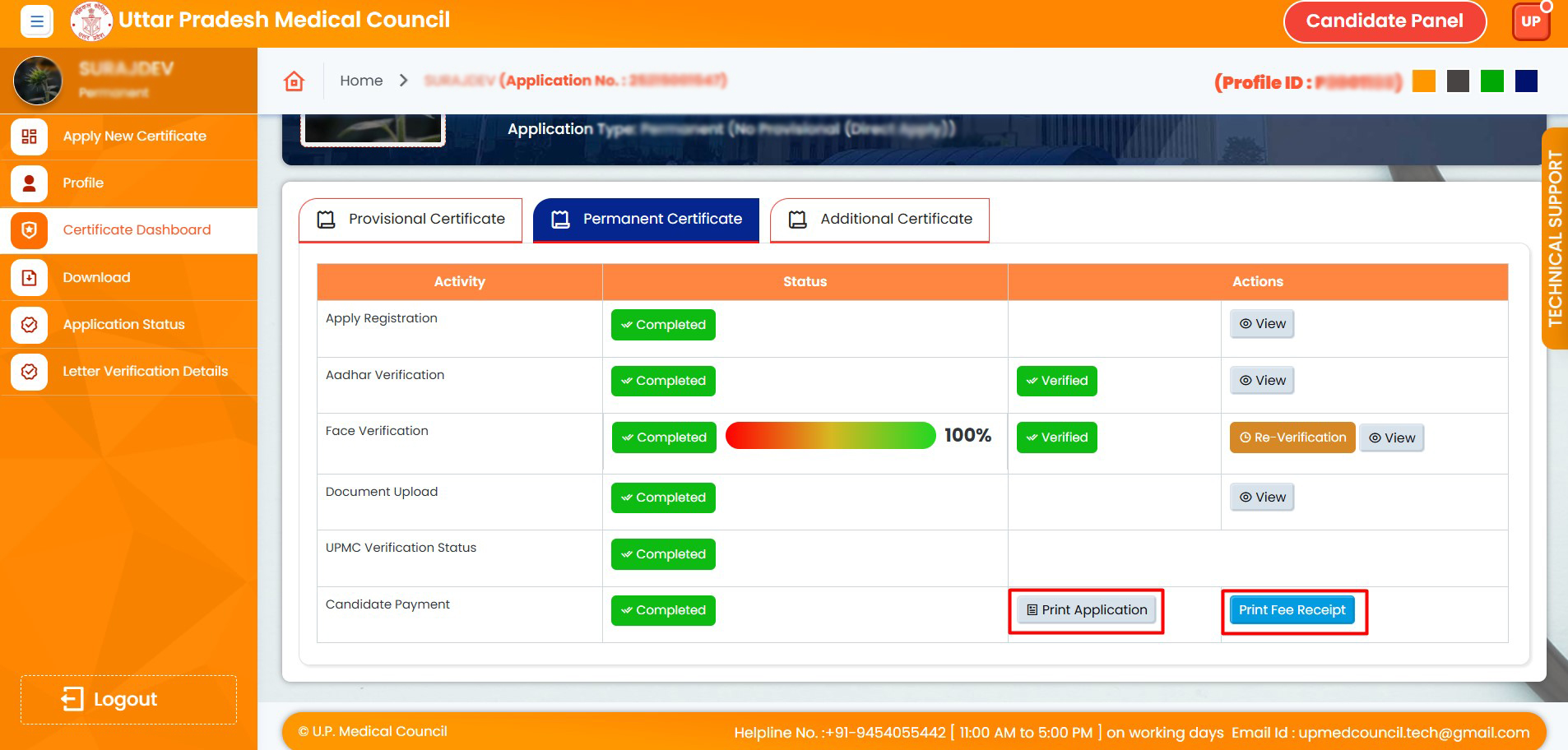
Task: Select the Permanent Certificate tab
Action: [646, 220]
